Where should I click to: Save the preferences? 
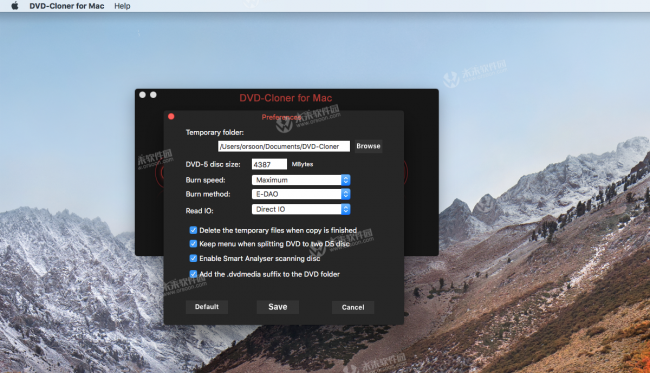coord(278,307)
